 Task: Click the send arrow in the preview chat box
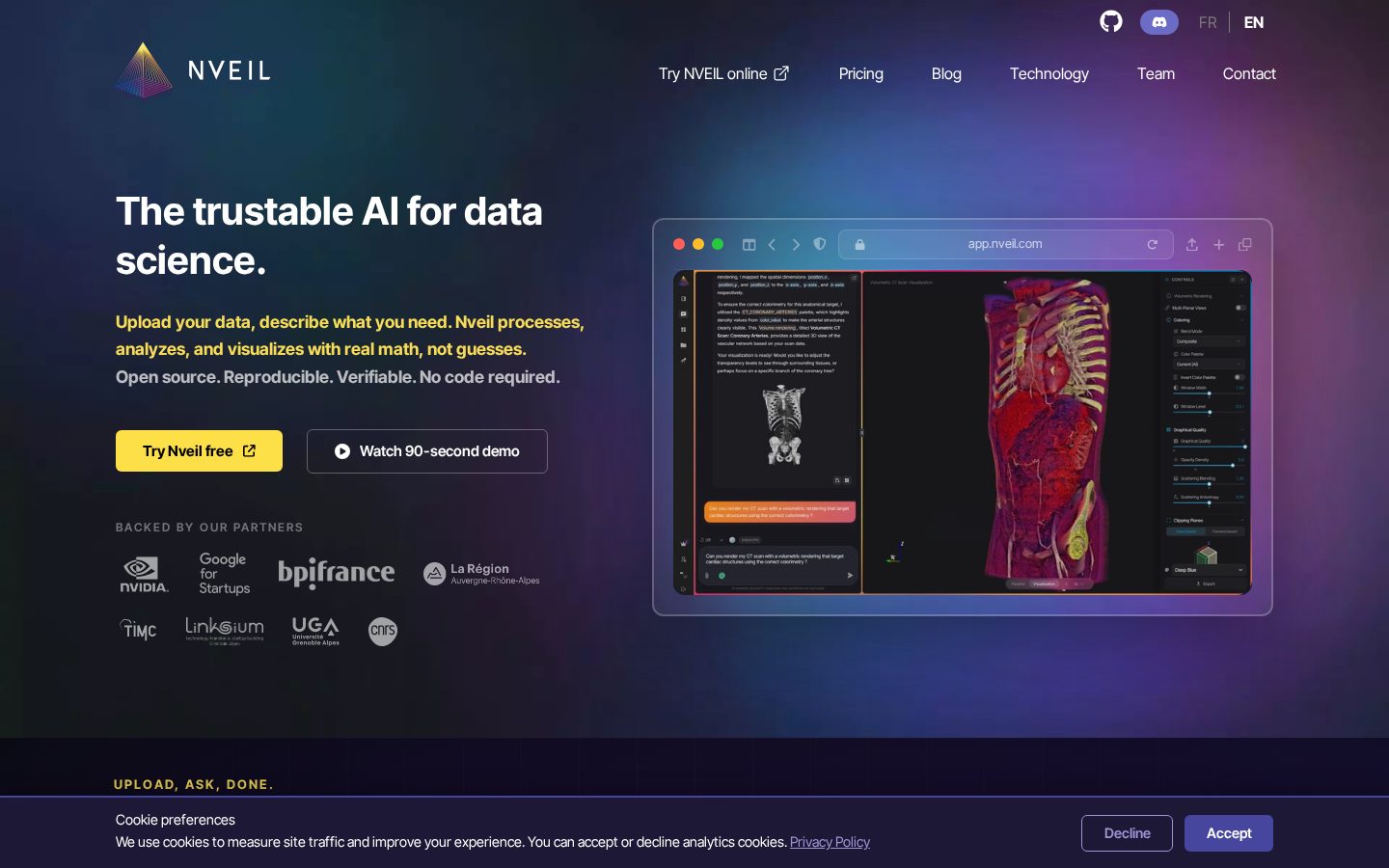pyautogui.click(x=850, y=576)
